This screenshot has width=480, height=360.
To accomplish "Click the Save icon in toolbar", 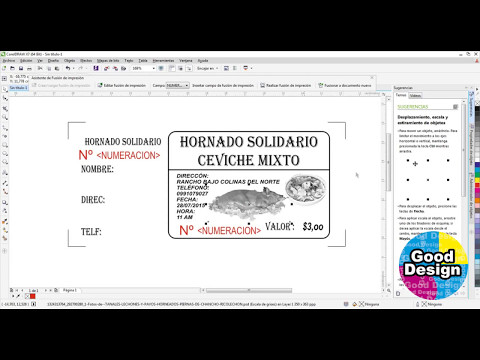I will click(21, 68).
